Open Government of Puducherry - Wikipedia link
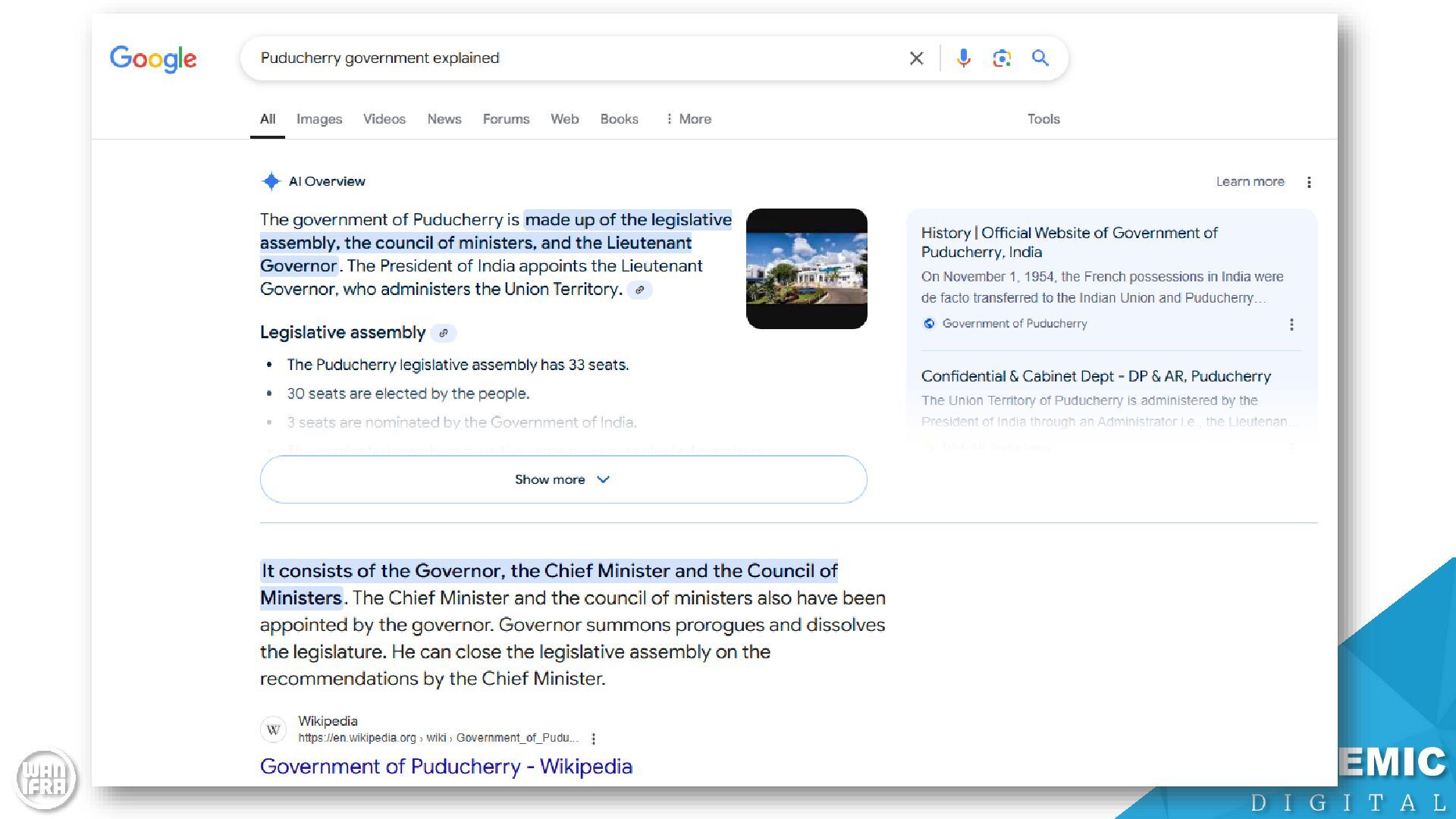1456x819 pixels. [446, 766]
